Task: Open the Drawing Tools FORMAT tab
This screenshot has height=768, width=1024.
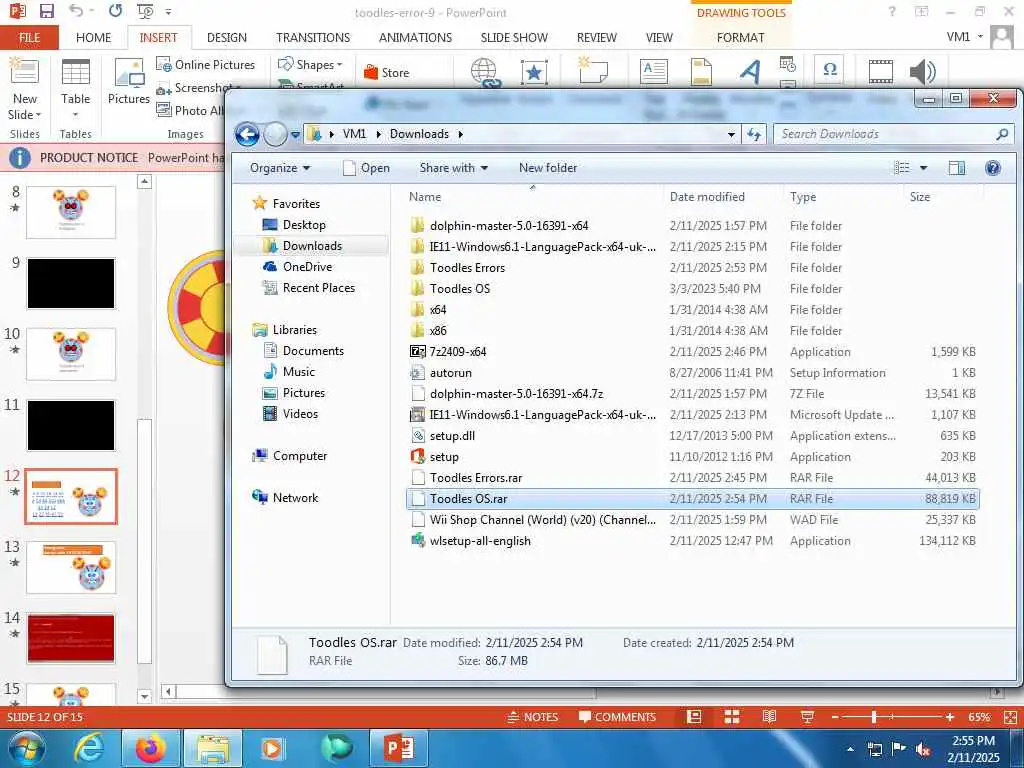Action: tap(741, 38)
